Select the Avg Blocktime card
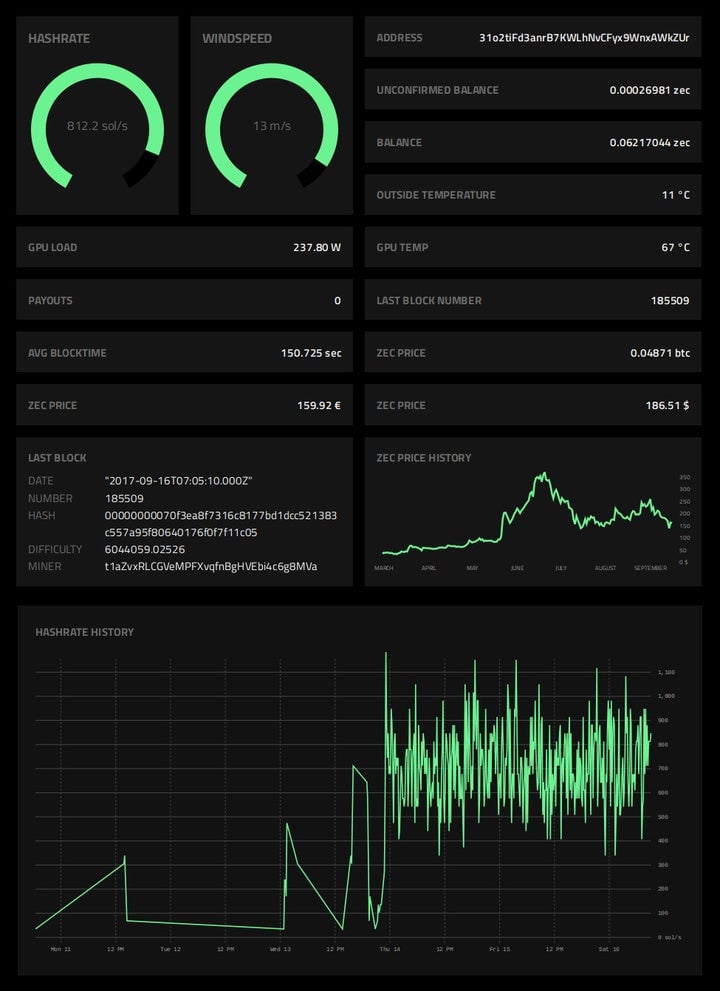 (185, 353)
